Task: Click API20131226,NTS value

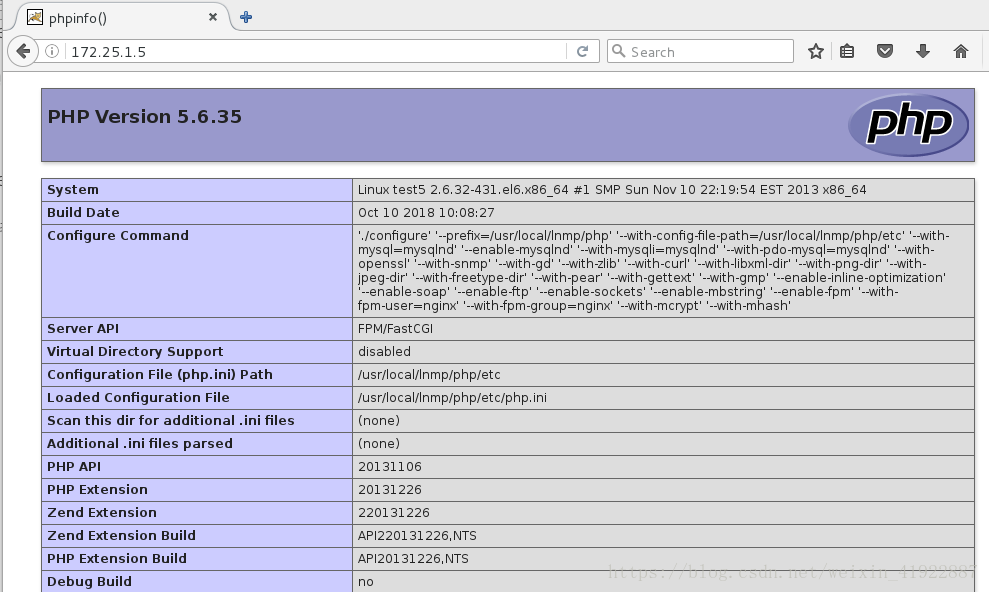Action: click(x=413, y=559)
